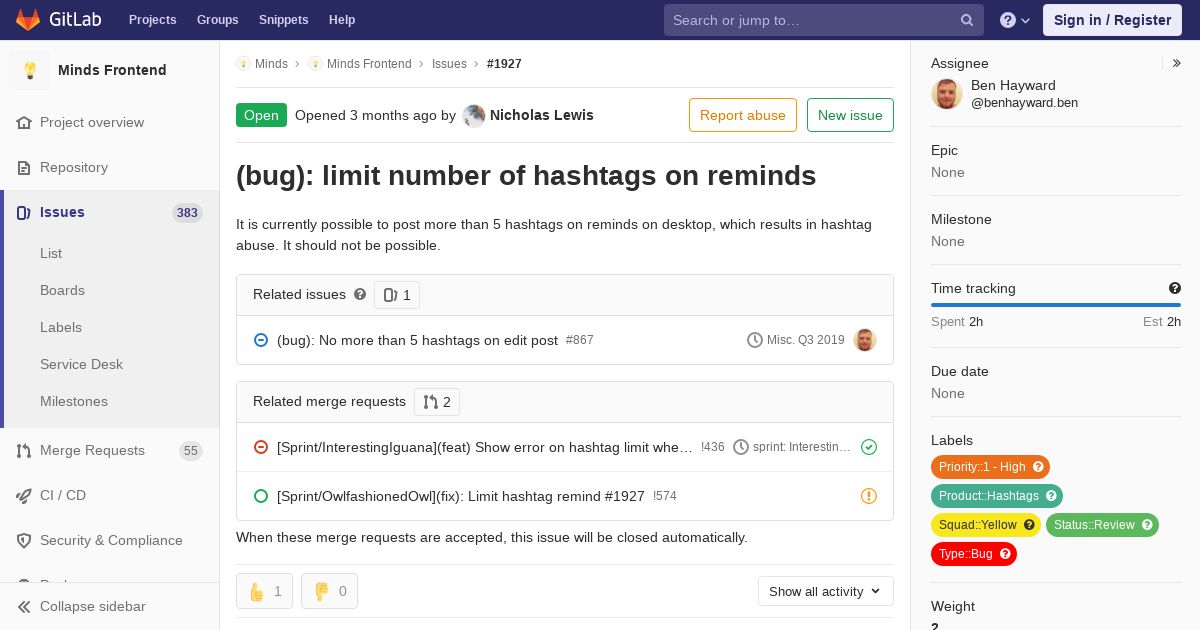The width and height of the screenshot is (1200, 630).
Task: Click the GitLab fox logo
Action: tap(28, 20)
